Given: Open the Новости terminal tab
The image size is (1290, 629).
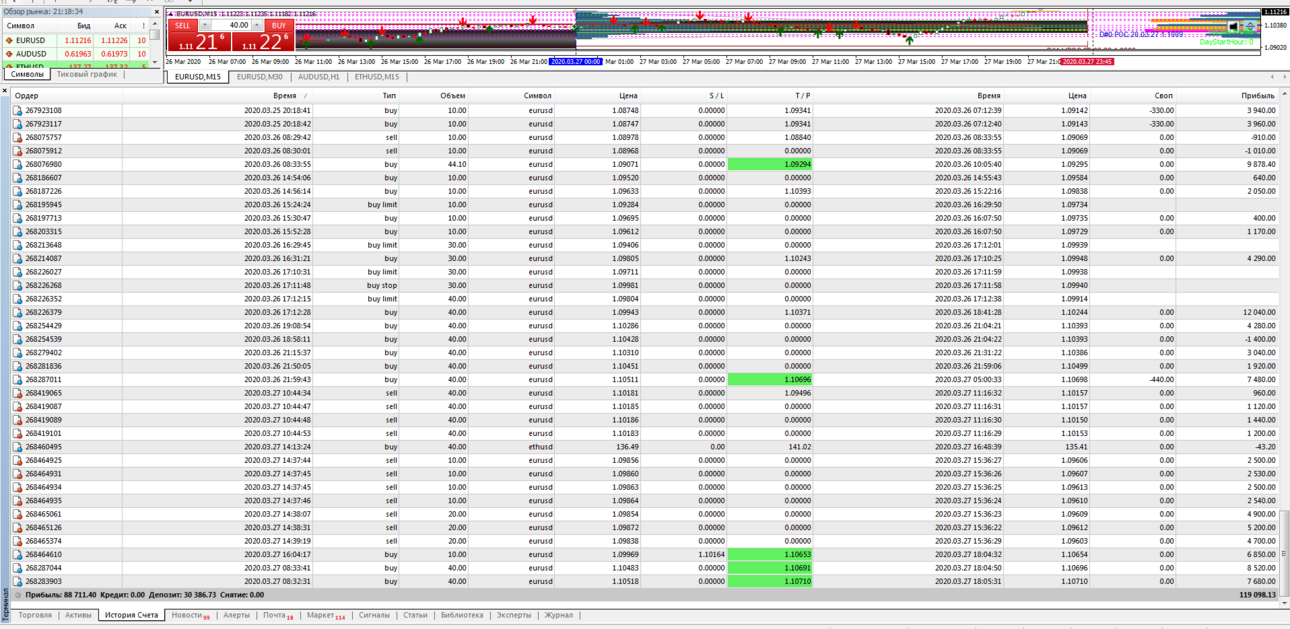Looking at the screenshot, I should (x=190, y=615).
